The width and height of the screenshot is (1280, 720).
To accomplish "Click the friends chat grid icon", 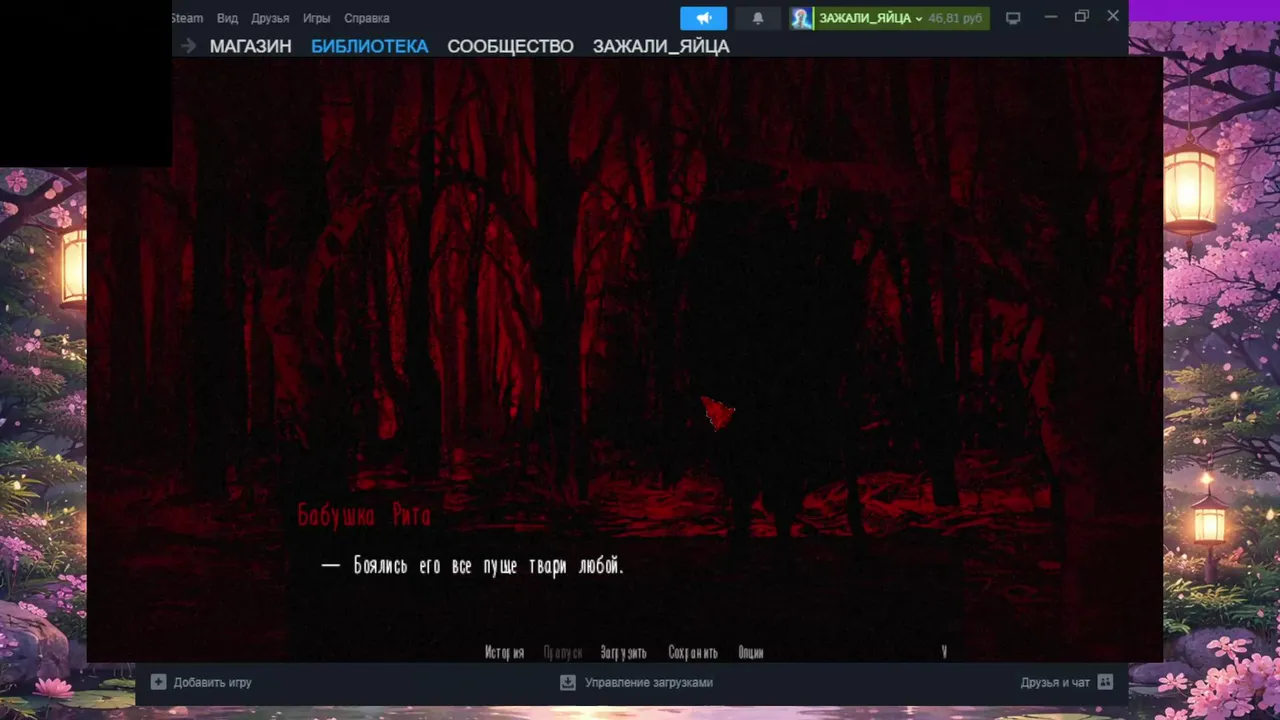I will (x=1105, y=682).
